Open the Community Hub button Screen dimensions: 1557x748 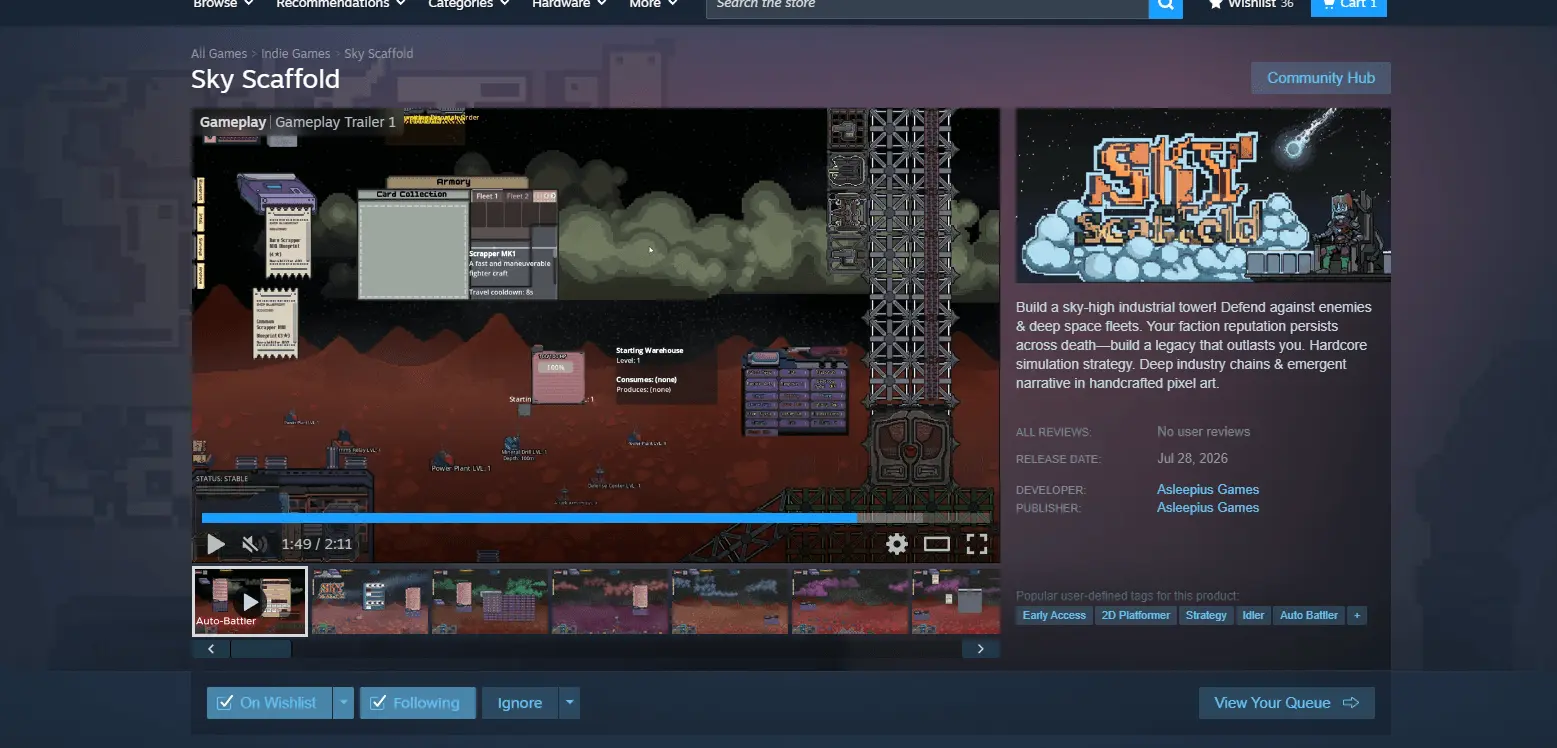point(1321,78)
